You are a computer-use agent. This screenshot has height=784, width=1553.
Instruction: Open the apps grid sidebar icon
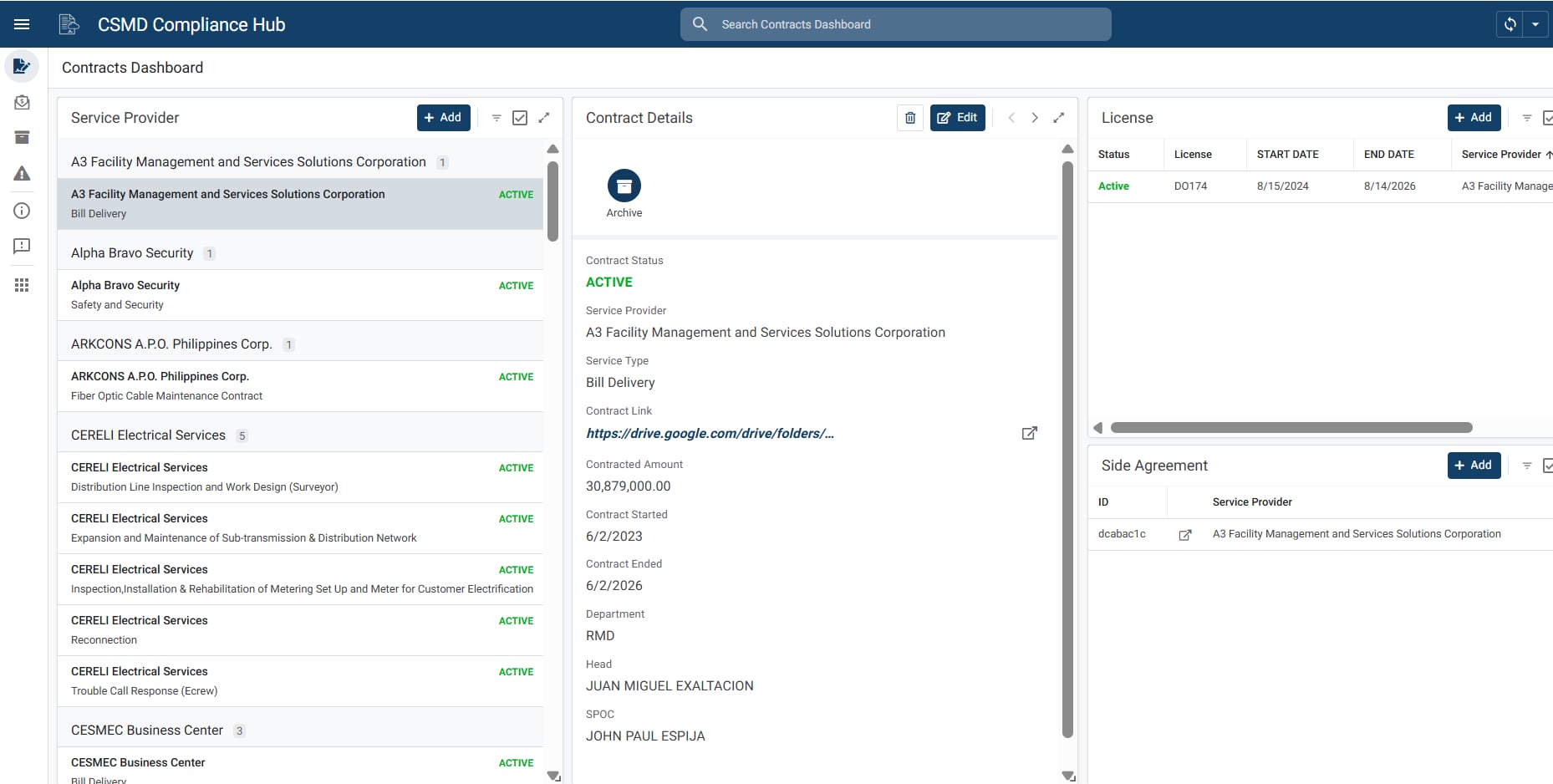(x=22, y=285)
